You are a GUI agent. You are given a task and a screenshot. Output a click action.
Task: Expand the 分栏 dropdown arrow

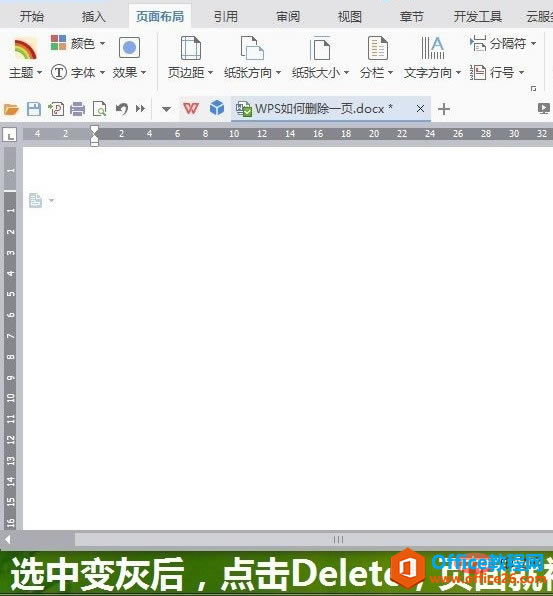pos(390,72)
